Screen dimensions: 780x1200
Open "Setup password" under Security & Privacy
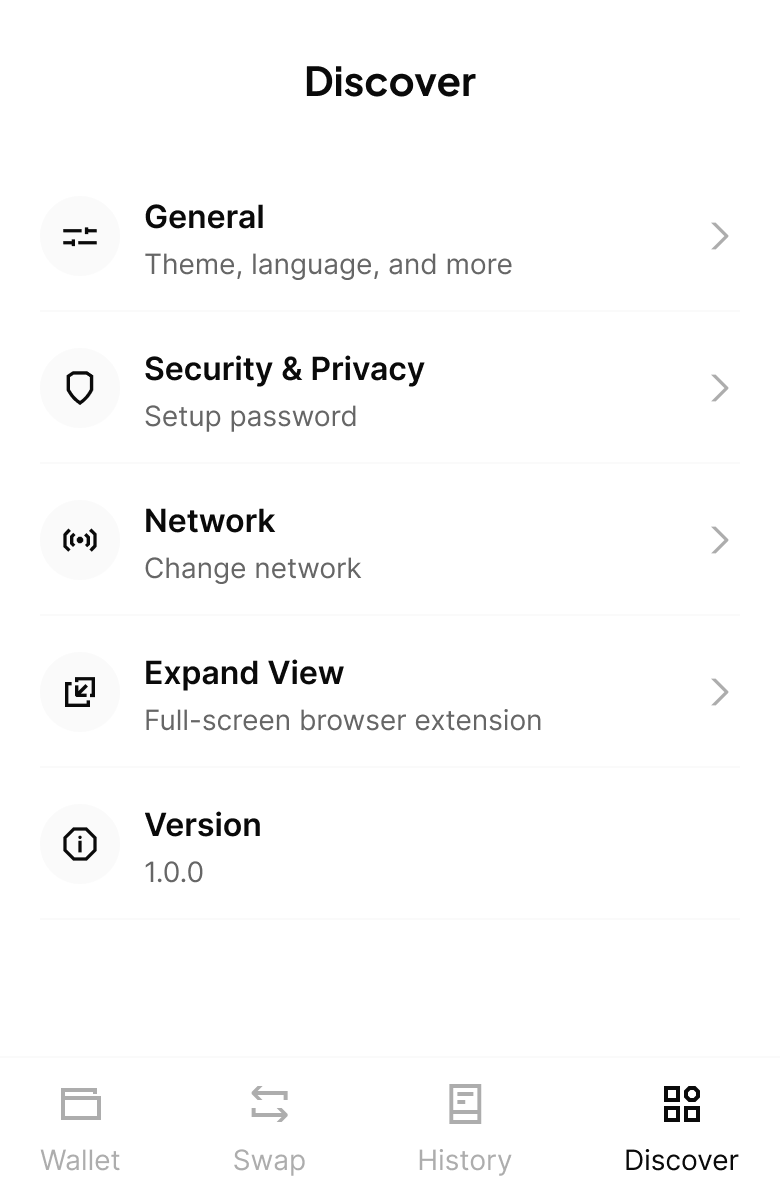[x=250, y=416]
